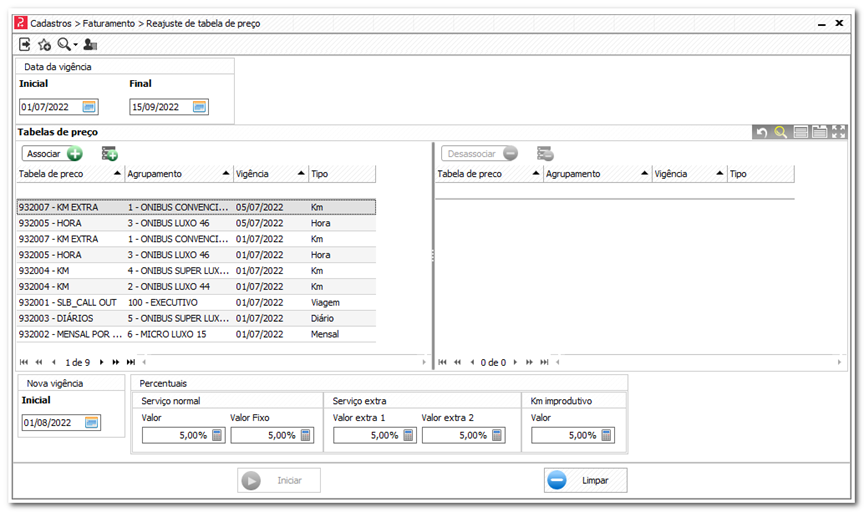Click the list view icon in the Tabelas de preço header
The width and height of the screenshot is (864, 512).
(x=801, y=132)
